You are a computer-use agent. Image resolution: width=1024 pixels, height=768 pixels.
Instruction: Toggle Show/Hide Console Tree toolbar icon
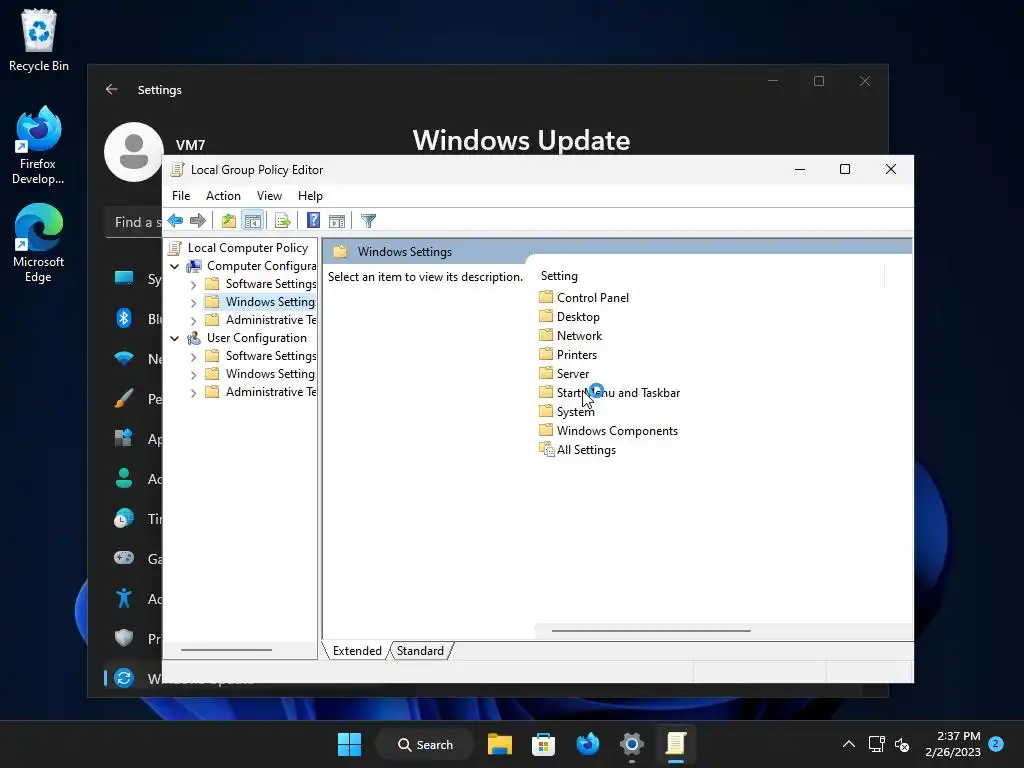pos(252,221)
